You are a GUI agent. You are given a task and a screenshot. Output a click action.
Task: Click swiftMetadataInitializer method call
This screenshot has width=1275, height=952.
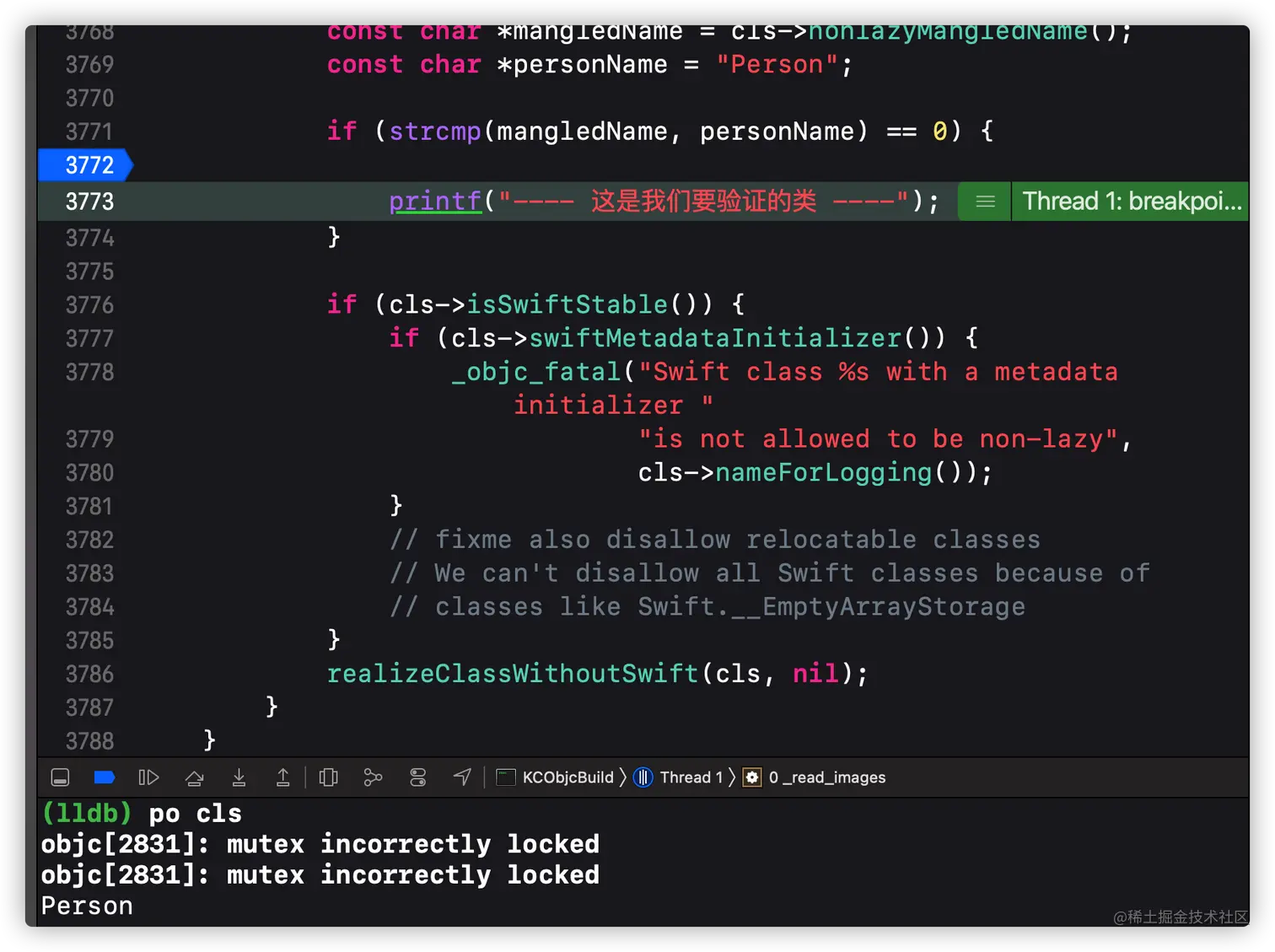(x=716, y=338)
